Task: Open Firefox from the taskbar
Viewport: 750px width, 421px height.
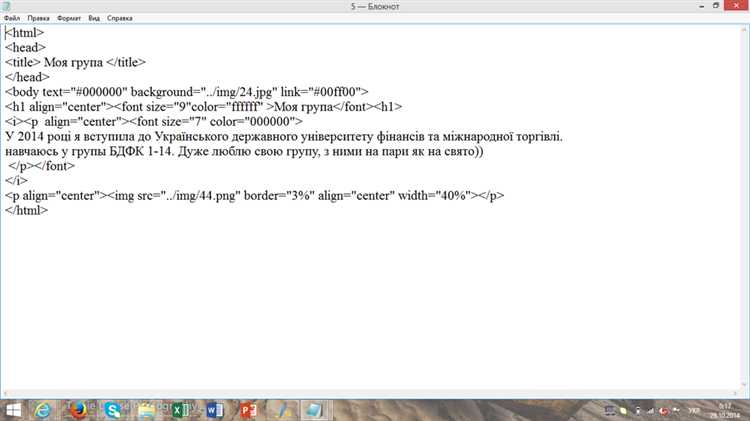Action: pos(78,410)
